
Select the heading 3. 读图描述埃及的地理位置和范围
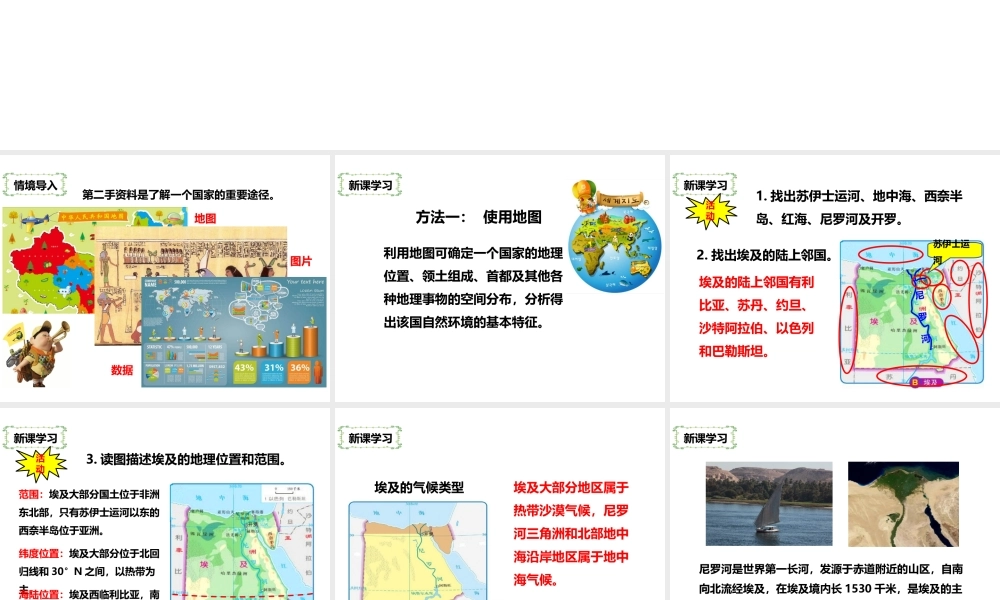[186, 459]
